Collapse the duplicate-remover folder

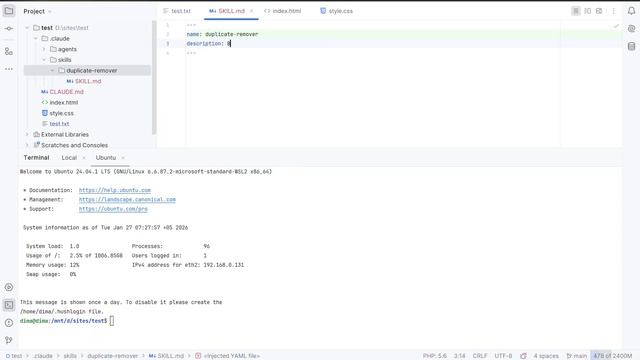tap(52, 71)
